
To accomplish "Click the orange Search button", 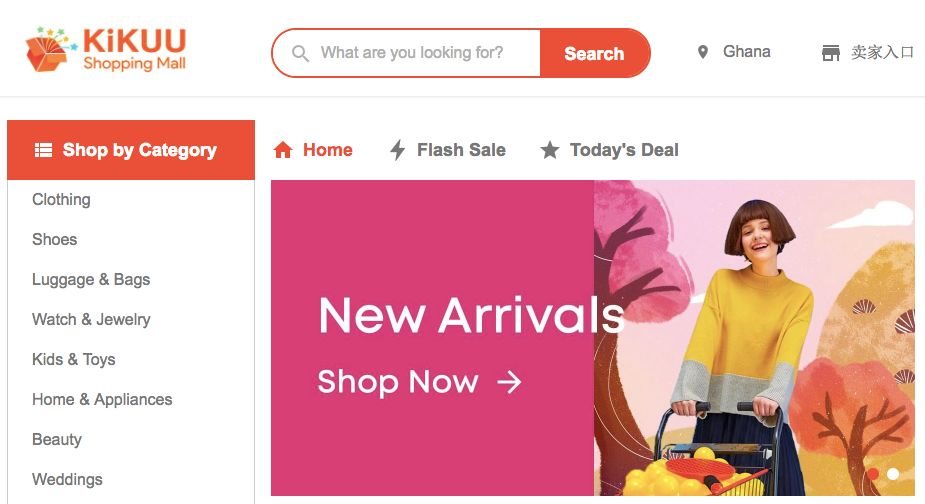I will pos(595,53).
